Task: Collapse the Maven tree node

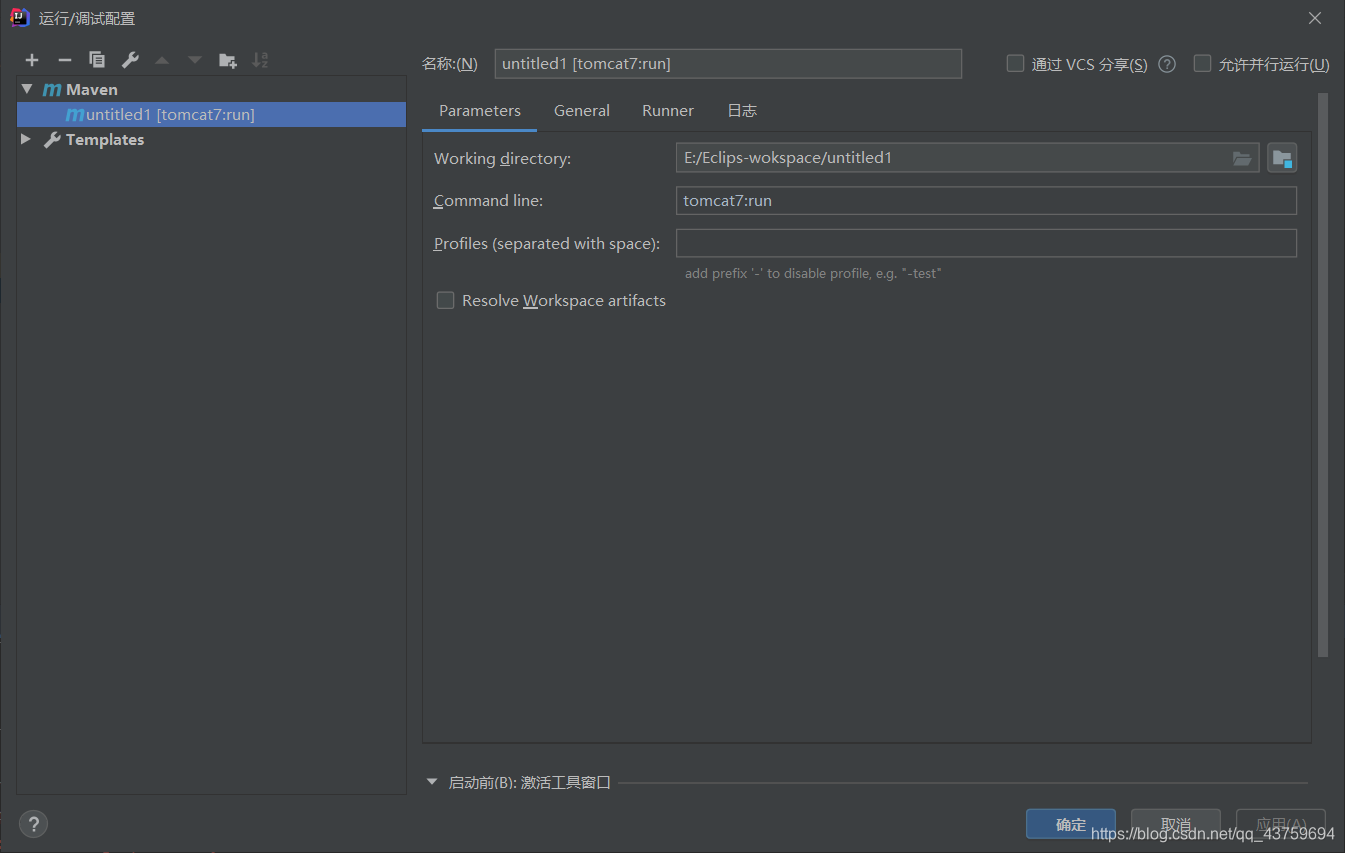Action: click(x=27, y=89)
